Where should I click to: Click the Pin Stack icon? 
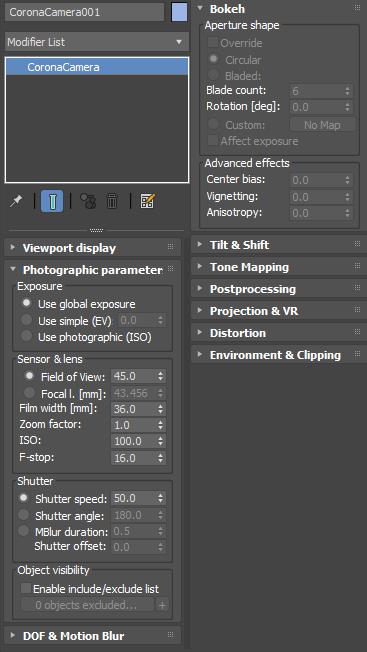(16, 202)
